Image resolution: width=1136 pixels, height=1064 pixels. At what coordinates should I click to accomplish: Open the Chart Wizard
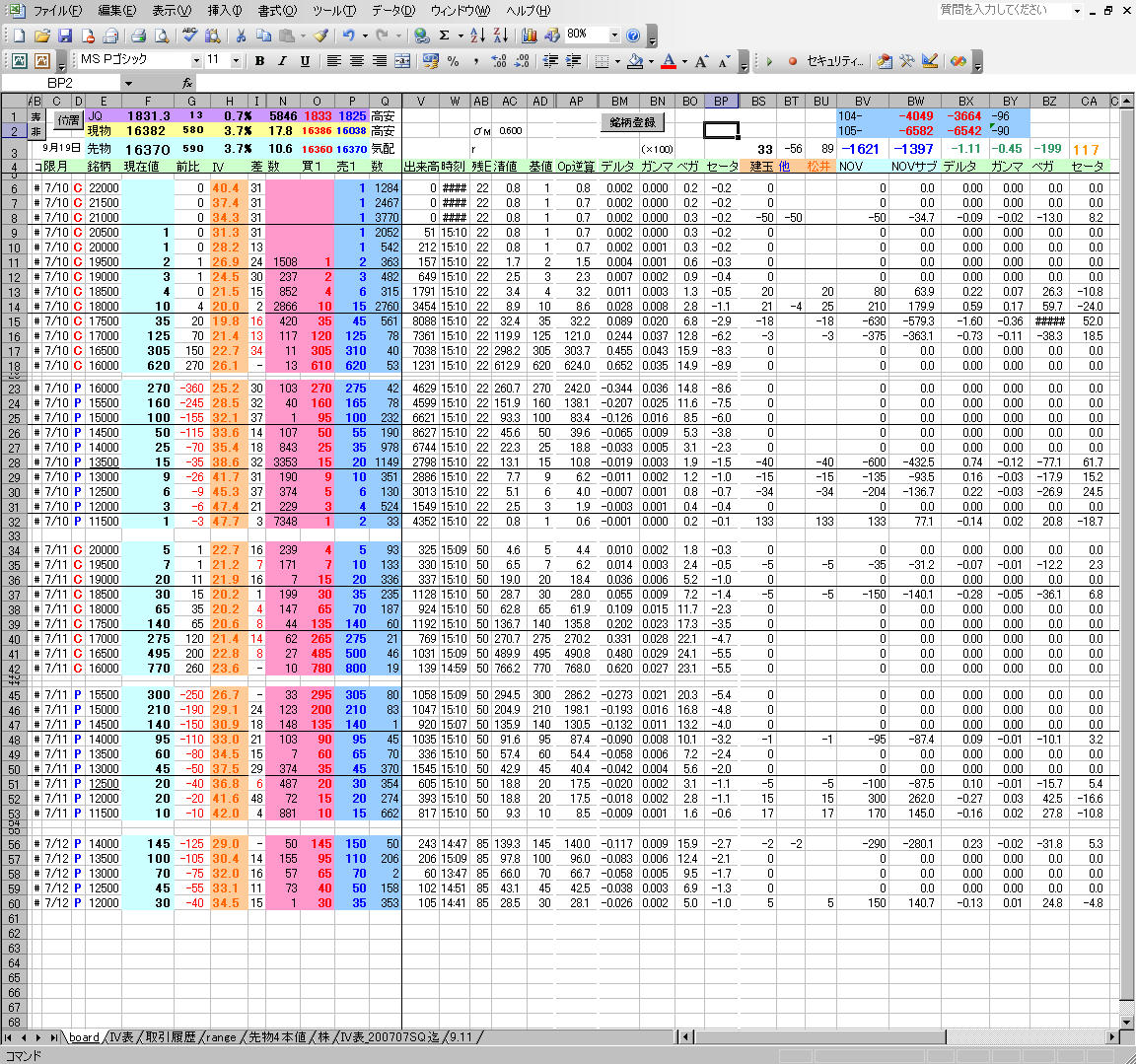pos(530,35)
